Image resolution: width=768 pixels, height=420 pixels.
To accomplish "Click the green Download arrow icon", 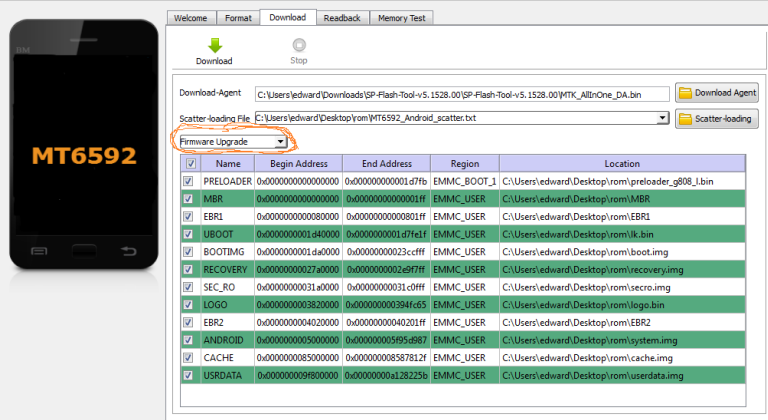I will [x=215, y=46].
